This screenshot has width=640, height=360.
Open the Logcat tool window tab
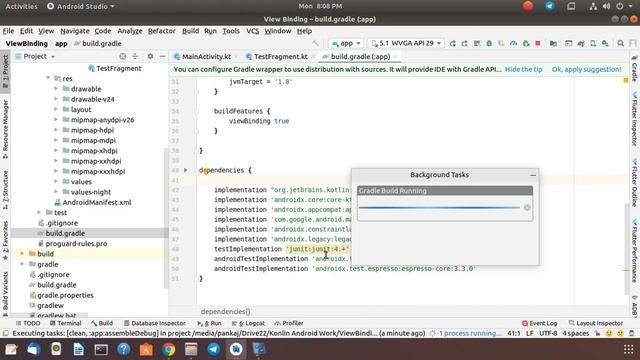click(248, 323)
